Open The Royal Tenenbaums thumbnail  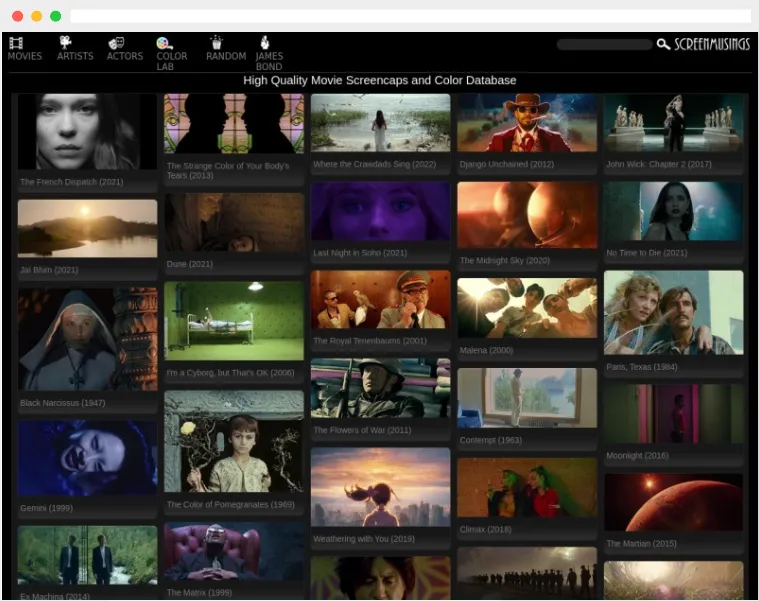point(380,300)
